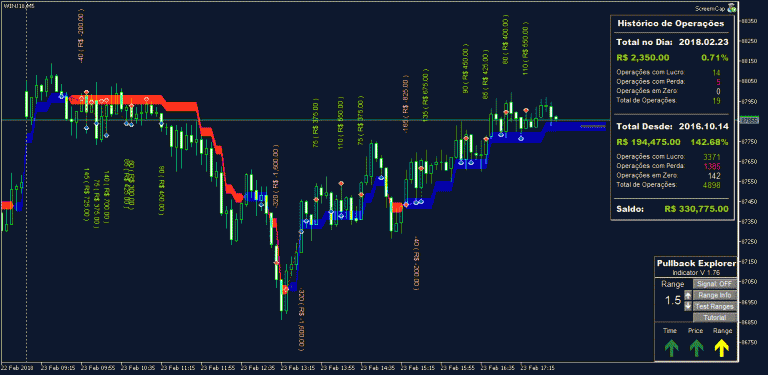This screenshot has height=375, width=768.
Task: Click the trade label 145 ( R$ 725.00 )
Action: [86, 194]
